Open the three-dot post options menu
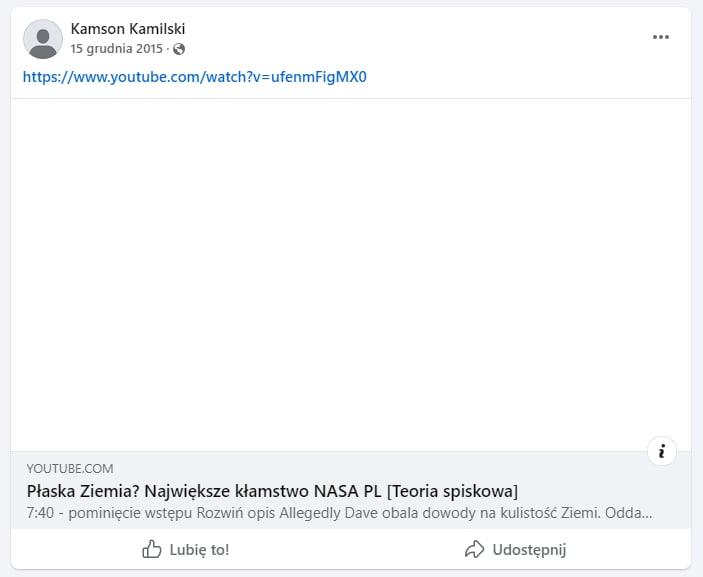 pyautogui.click(x=660, y=37)
